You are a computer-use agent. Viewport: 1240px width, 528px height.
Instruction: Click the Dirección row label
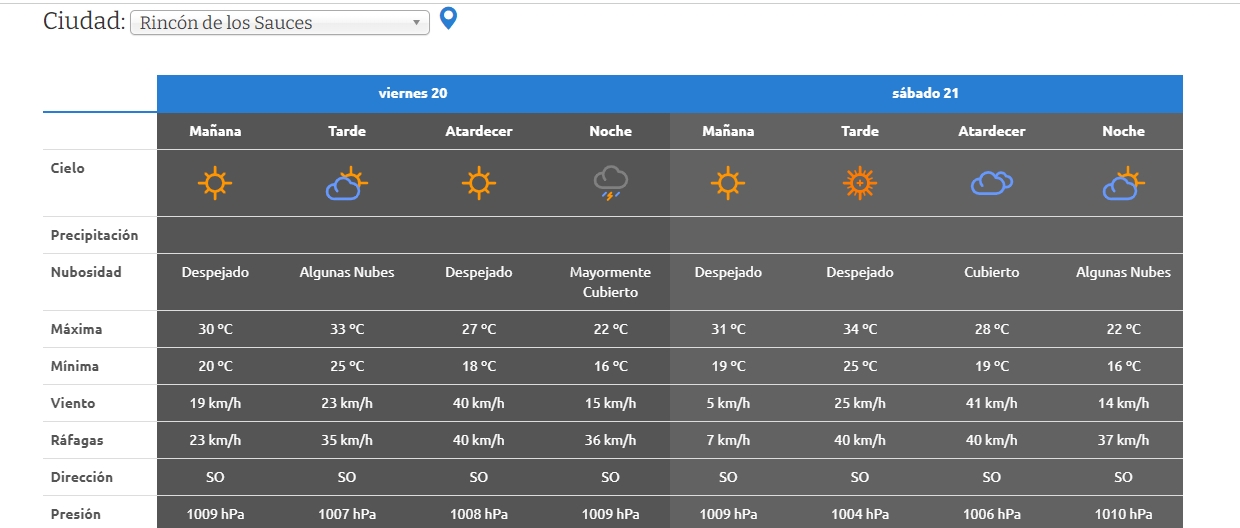[x=82, y=477]
